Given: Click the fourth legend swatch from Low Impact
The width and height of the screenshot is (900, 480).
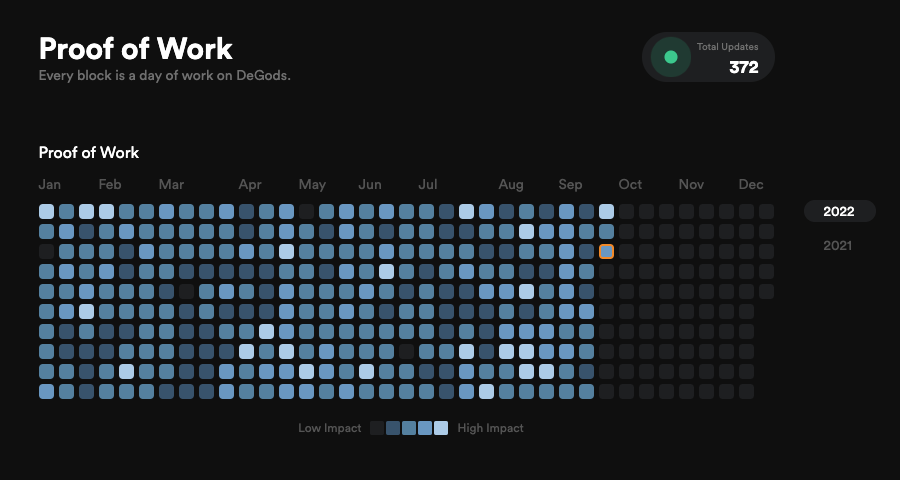Looking at the screenshot, I should pyautogui.click(x=425, y=428).
